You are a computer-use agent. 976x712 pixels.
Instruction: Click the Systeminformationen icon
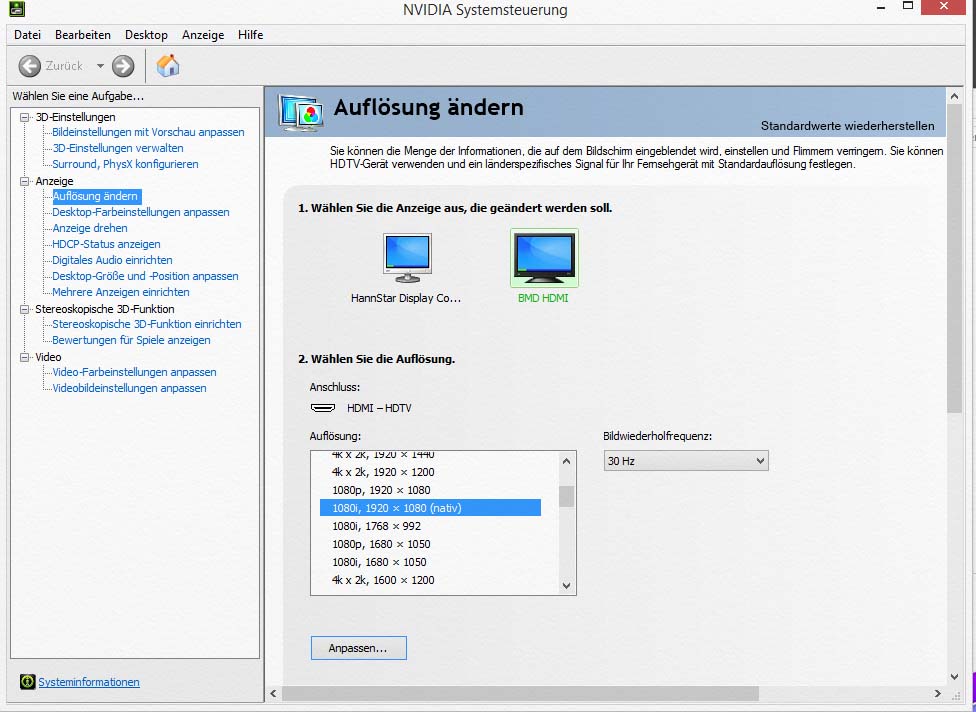click(x=27, y=682)
